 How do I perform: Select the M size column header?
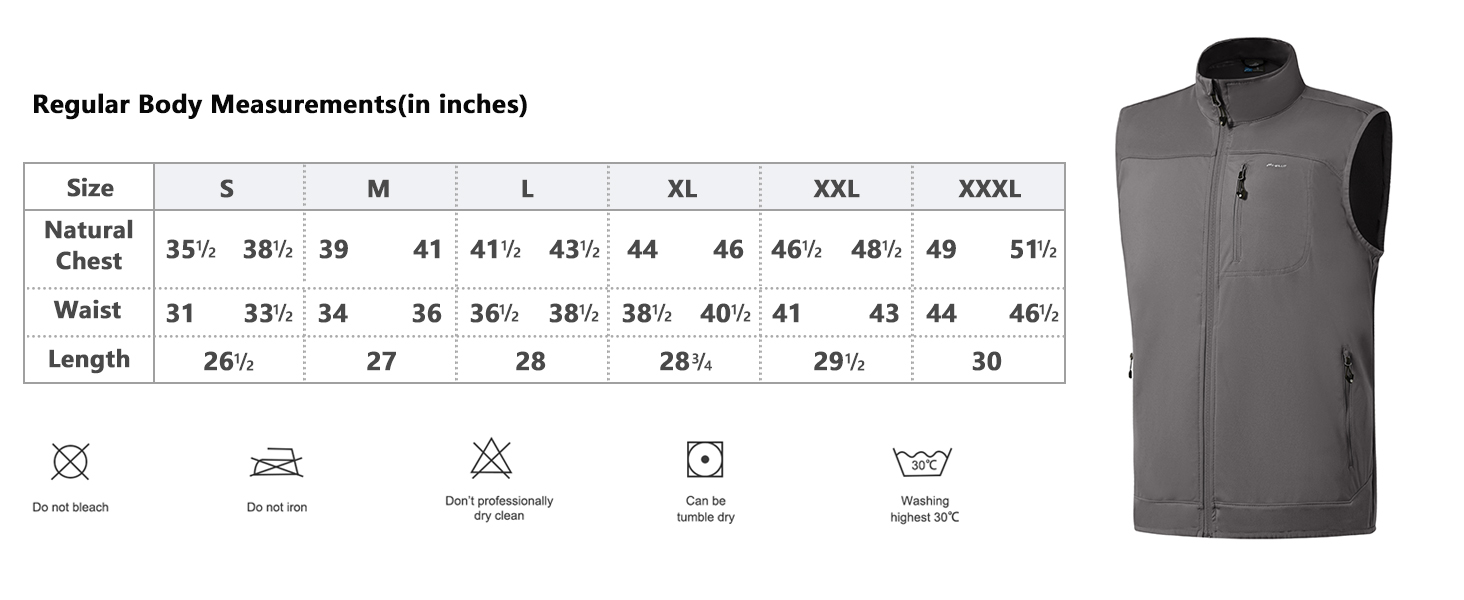click(378, 188)
